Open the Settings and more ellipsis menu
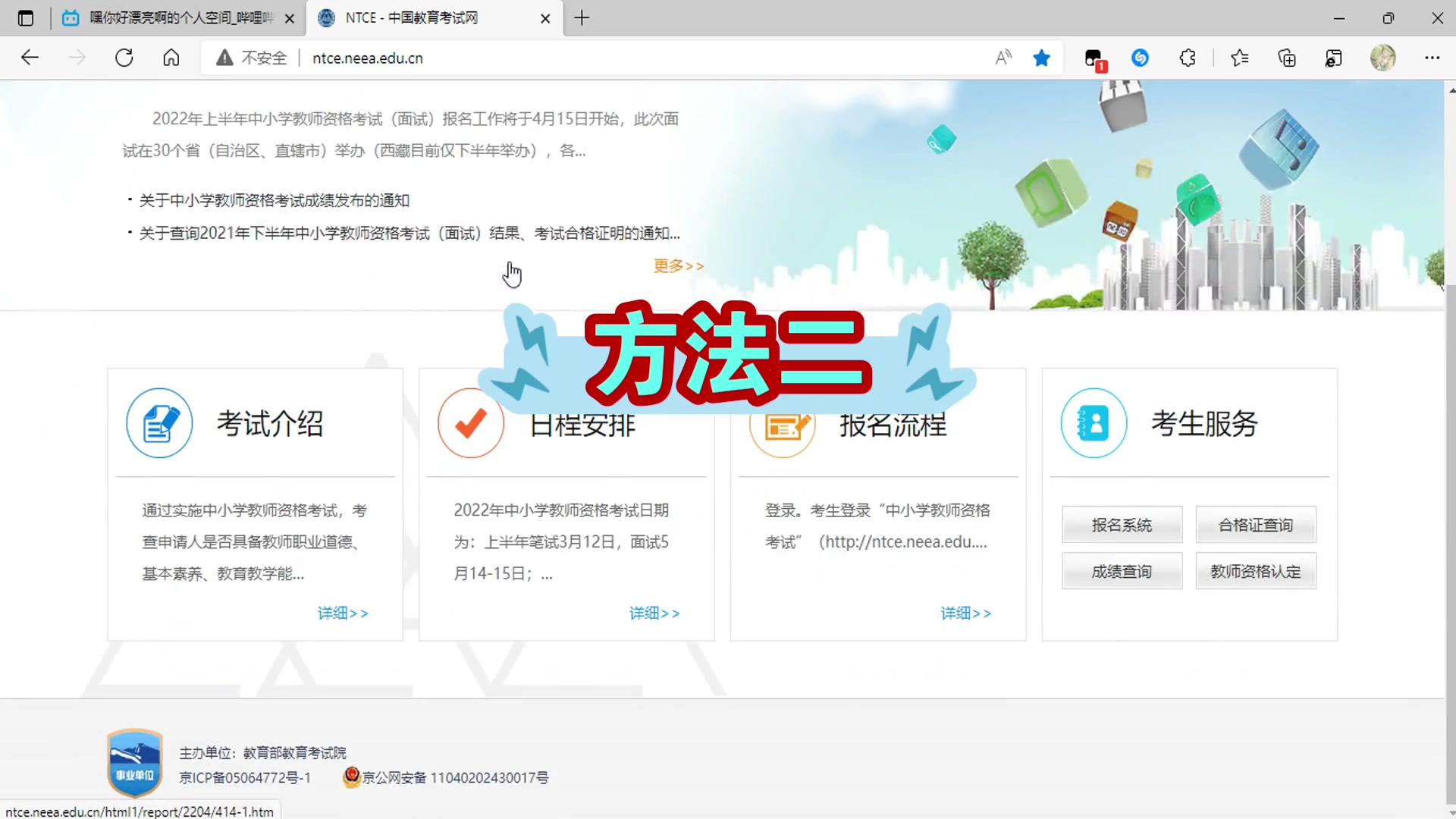This screenshot has height=819, width=1456. point(1432,58)
